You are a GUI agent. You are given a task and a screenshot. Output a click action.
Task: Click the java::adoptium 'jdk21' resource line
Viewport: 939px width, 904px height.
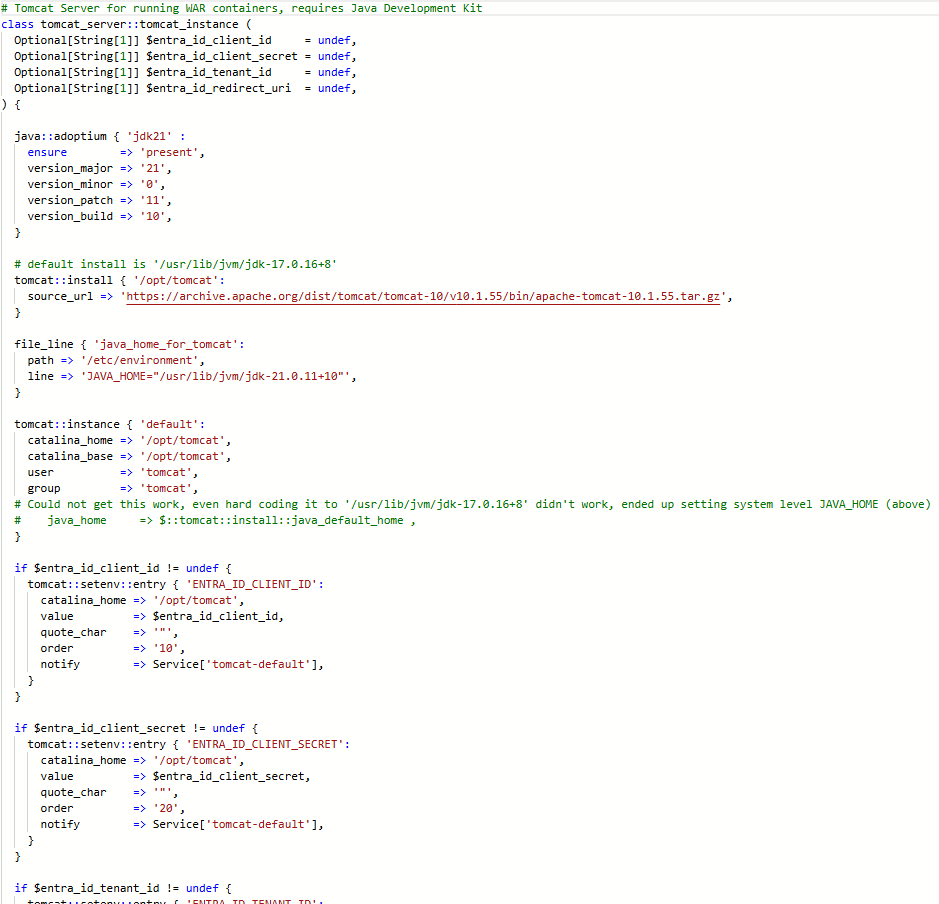pyautogui.click(x=100, y=136)
